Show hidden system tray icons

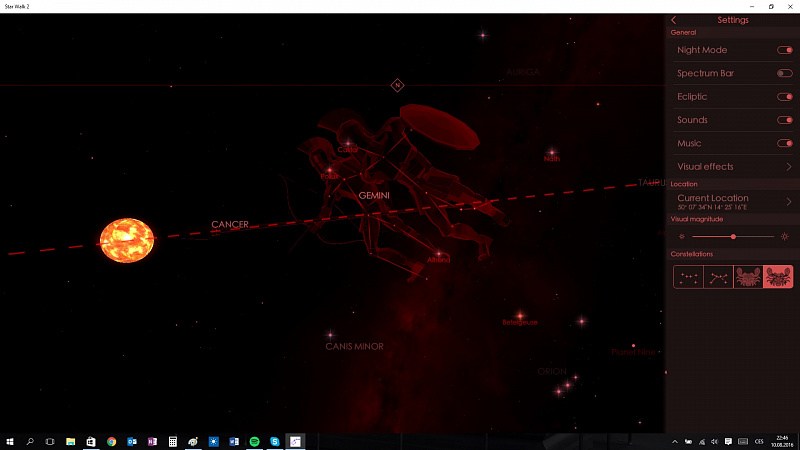point(675,442)
